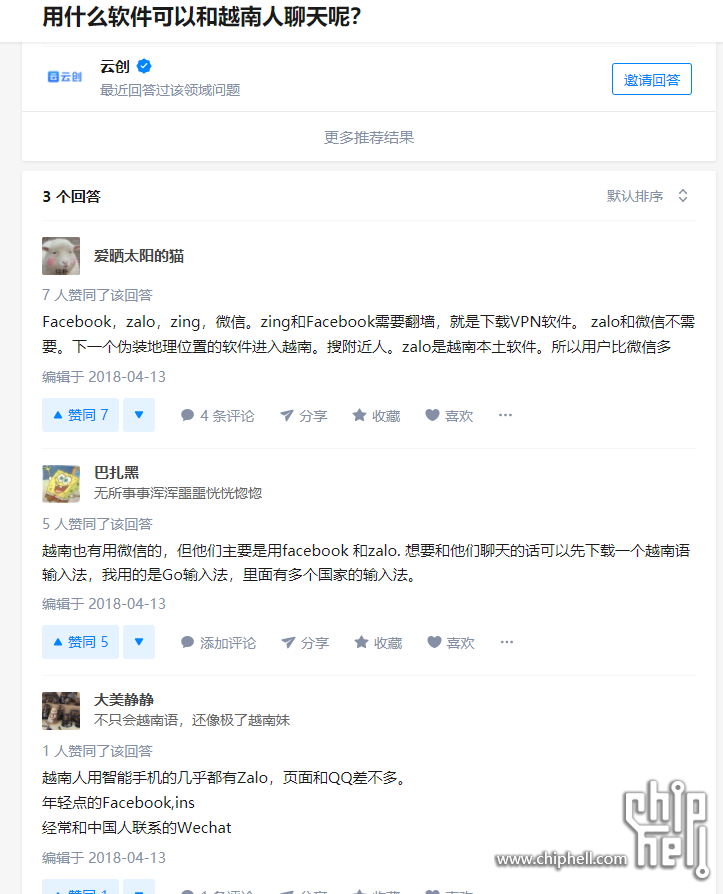The width and height of the screenshot is (723, 894).
Task: Share the second answer by 巴扎黑
Action: click(305, 643)
